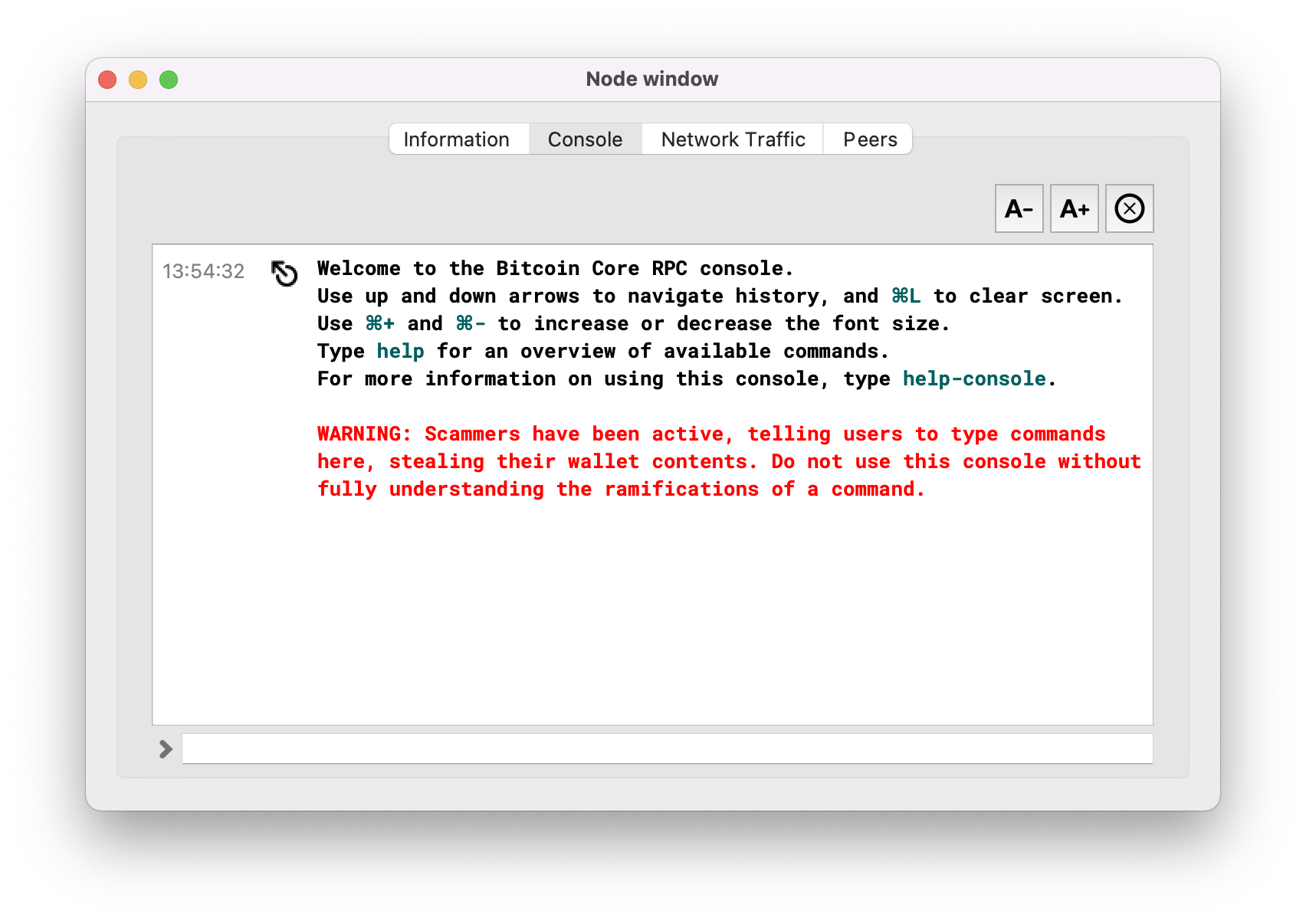Go to the Peers tab
Image resolution: width=1306 pixels, height=924 pixels.
pos(870,139)
